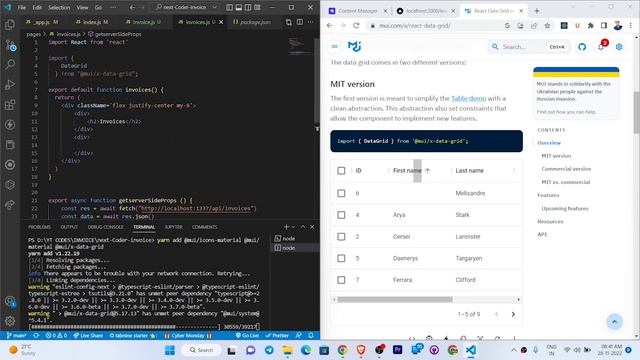
Task: Click Commercial version in contents list
Action: click(x=566, y=169)
